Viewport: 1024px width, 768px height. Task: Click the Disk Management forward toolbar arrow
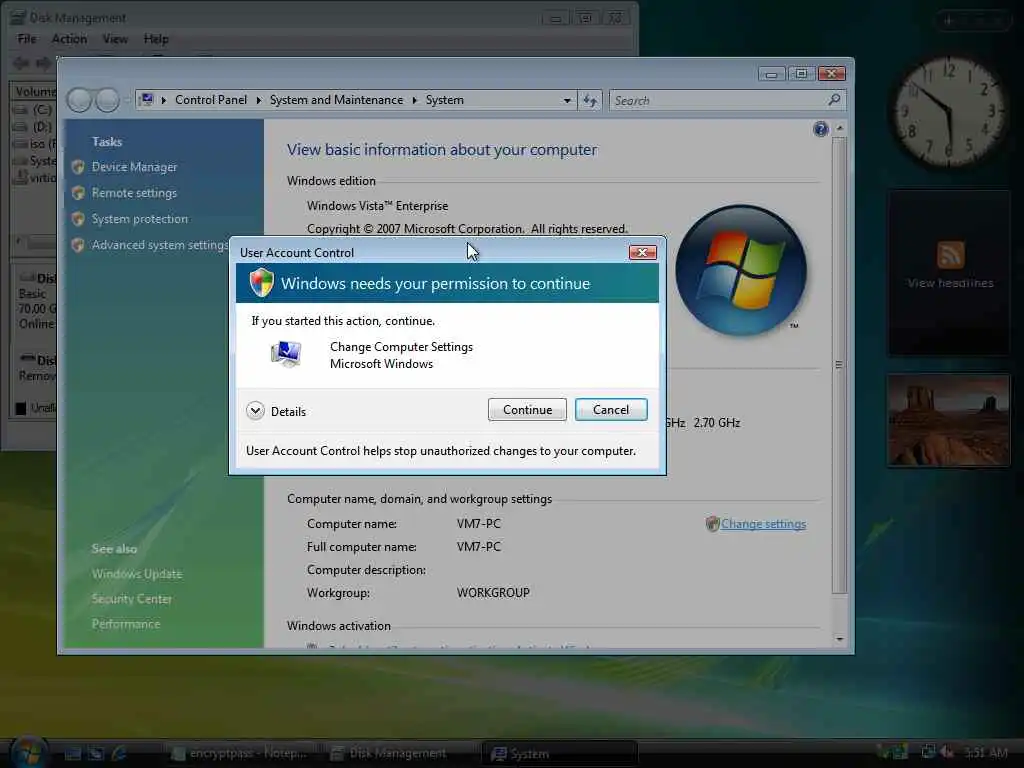(x=43, y=63)
